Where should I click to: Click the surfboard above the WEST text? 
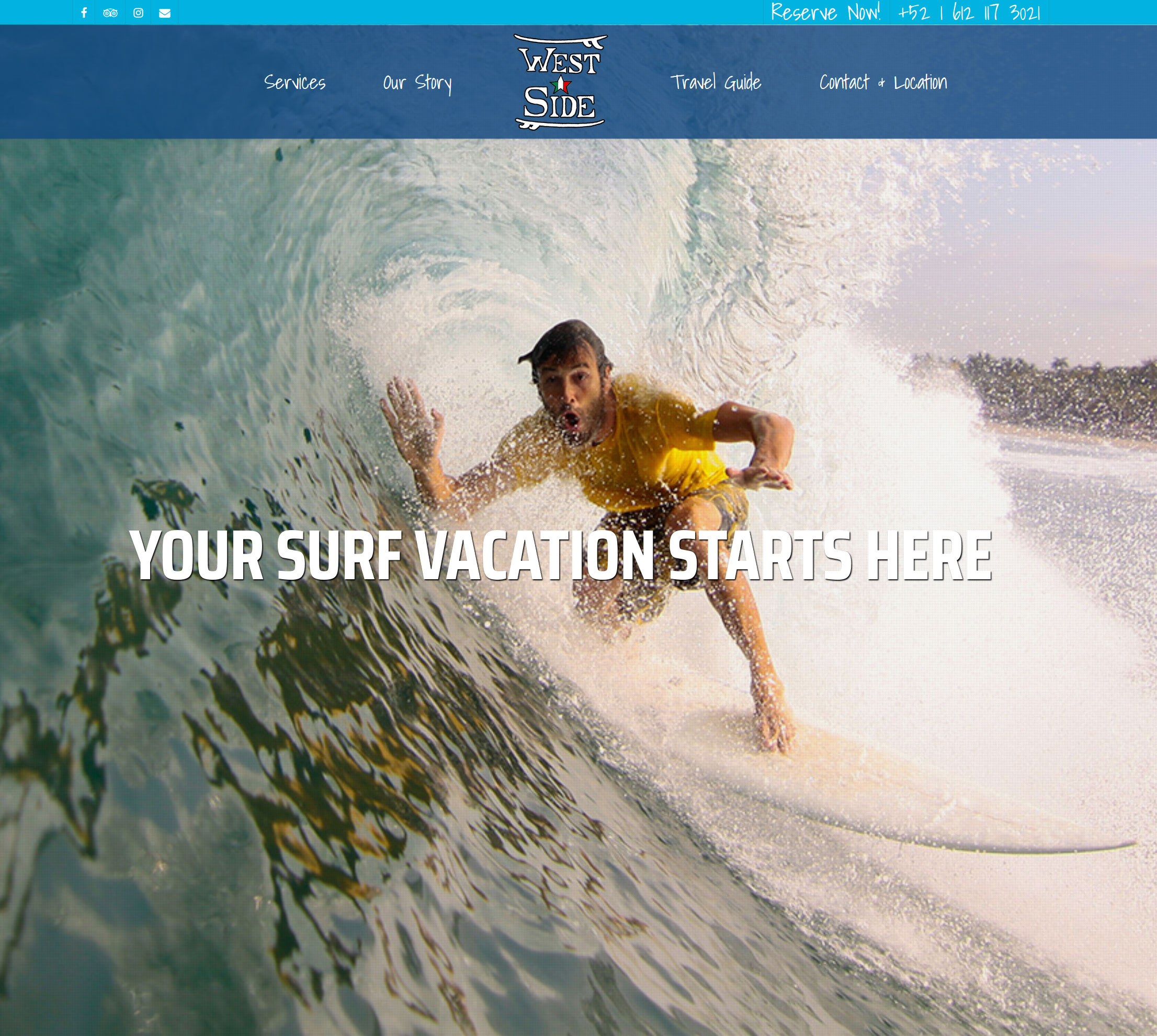tap(561, 41)
